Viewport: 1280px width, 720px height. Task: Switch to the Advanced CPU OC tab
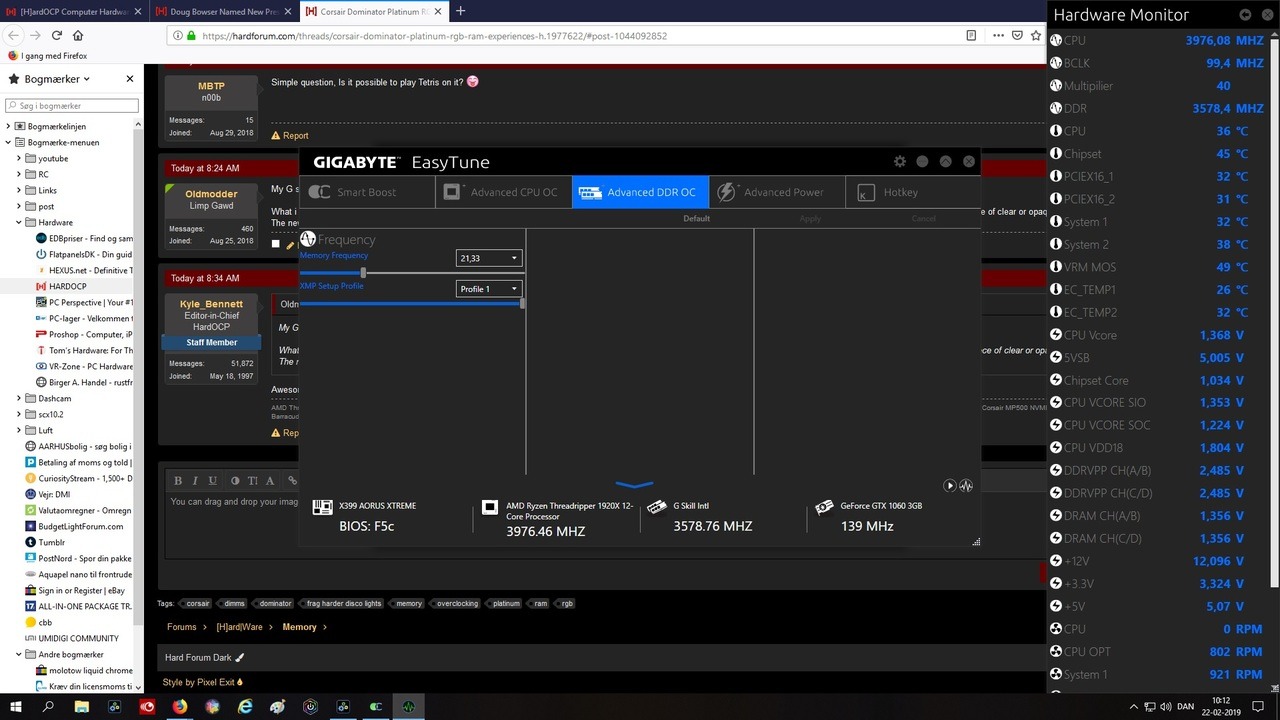pyautogui.click(x=503, y=192)
